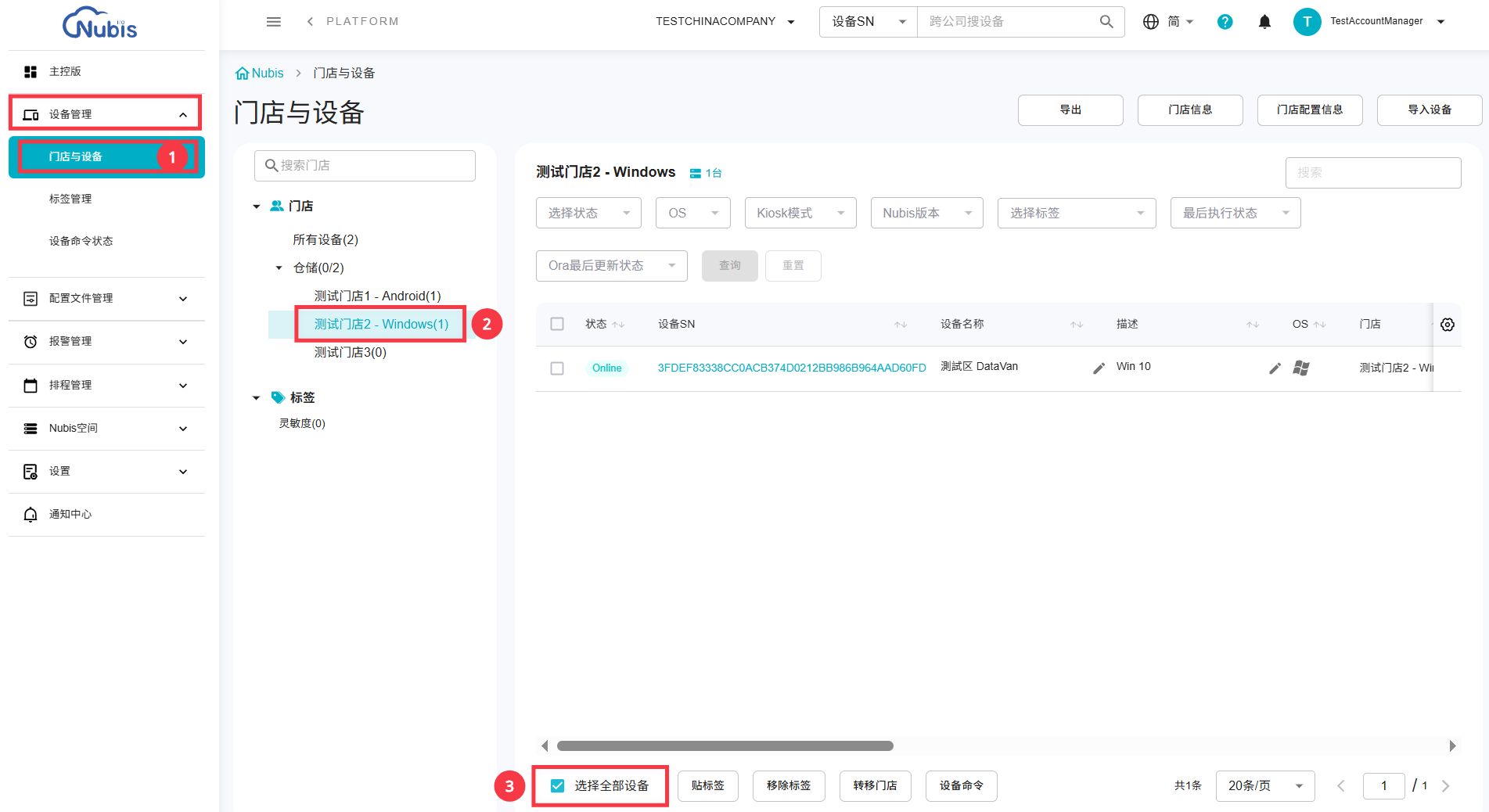Open the 最后执行状态 dropdown
This screenshot has width=1489, height=812.
[1235, 213]
